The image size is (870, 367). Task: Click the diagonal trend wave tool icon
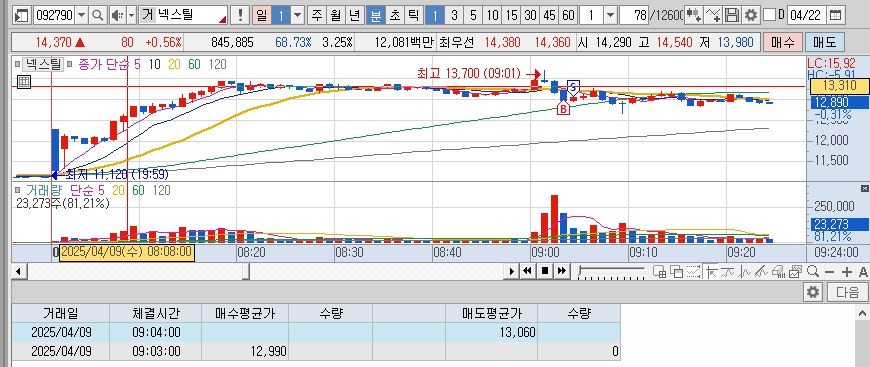coord(761,271)
